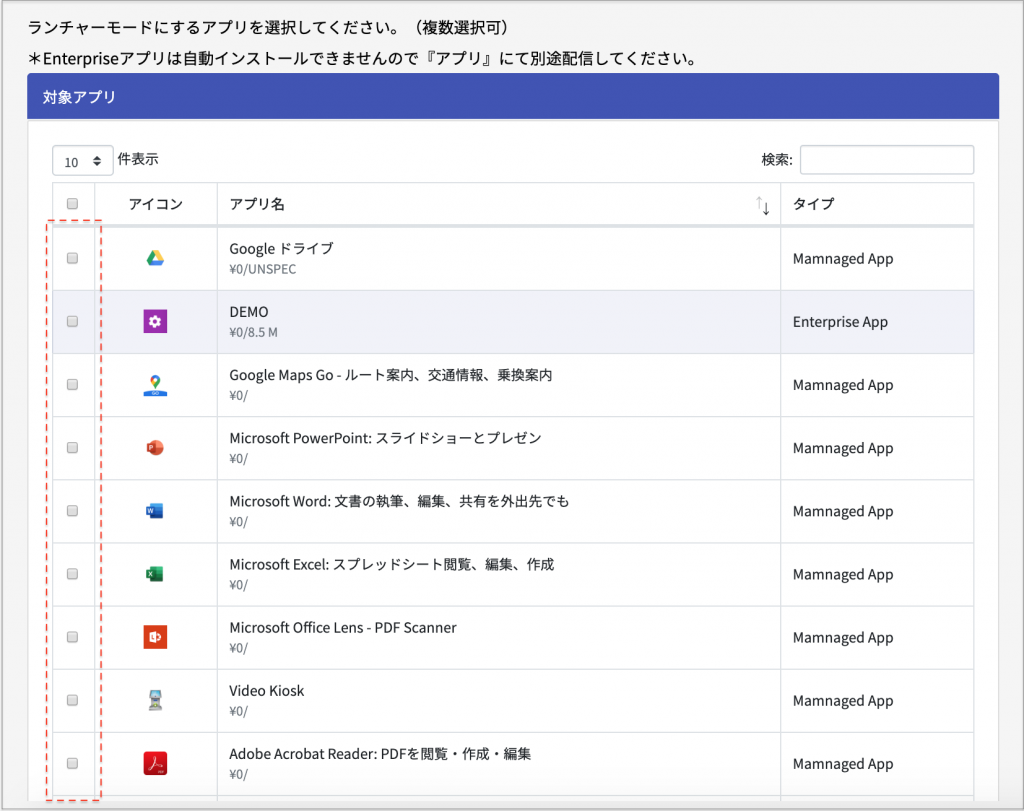The image size is (1024, 811).
Task: Check the DEMO row checkbox
Action: coord(72,321)
